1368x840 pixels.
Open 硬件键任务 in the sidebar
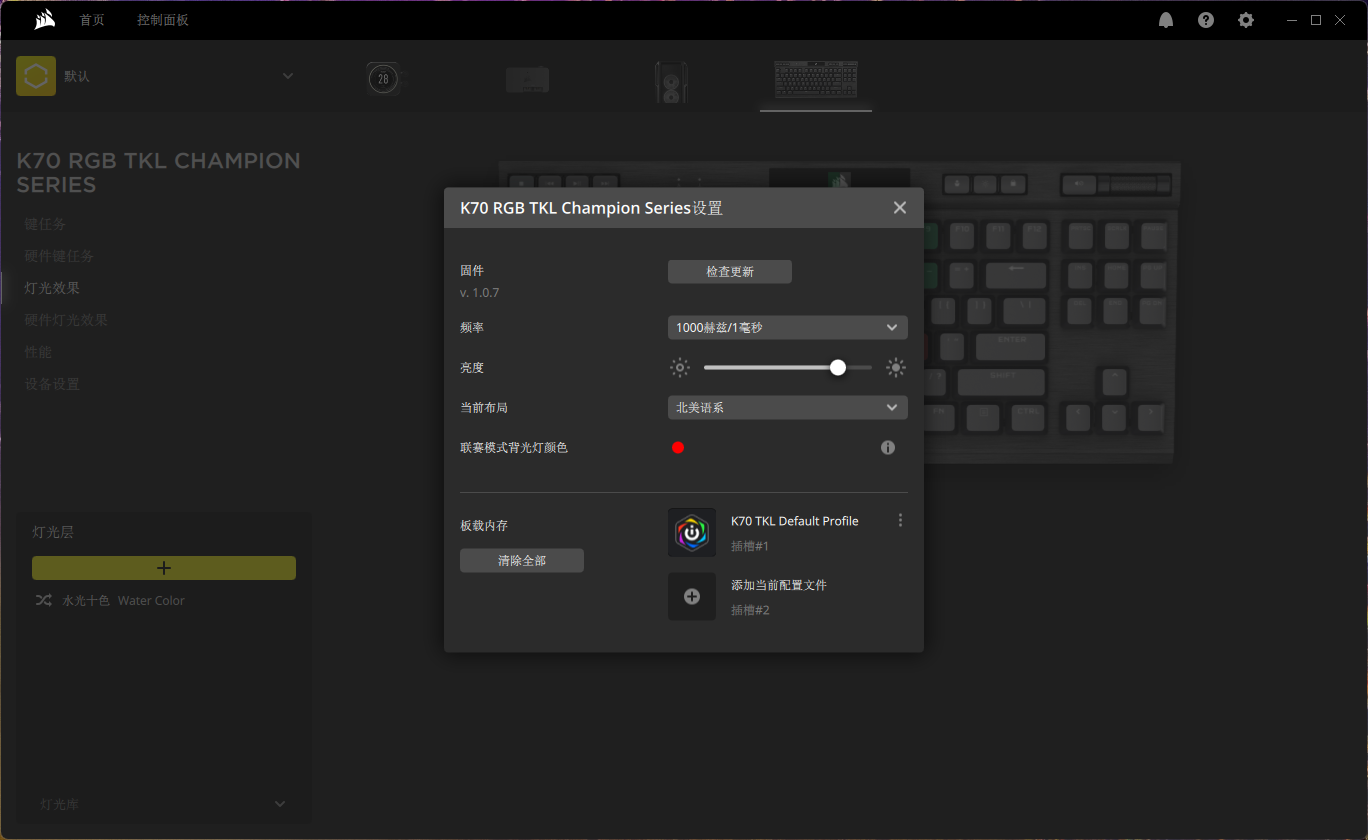[x=59, y=256]
